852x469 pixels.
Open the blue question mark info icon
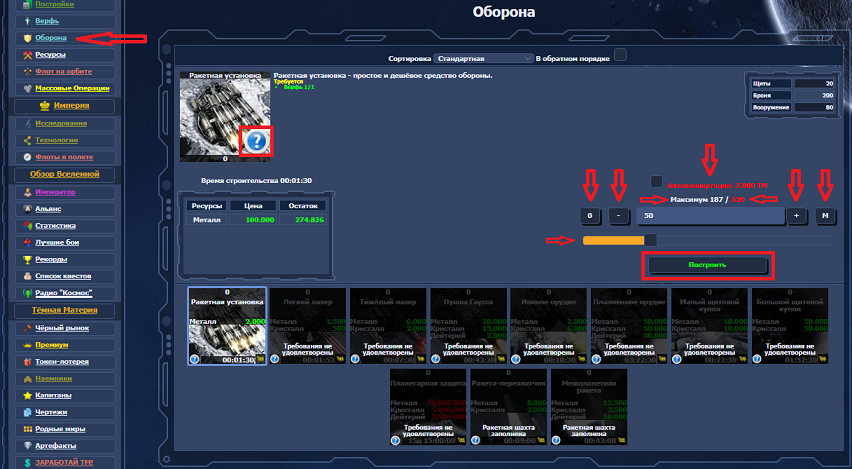(x=256, y=142)
